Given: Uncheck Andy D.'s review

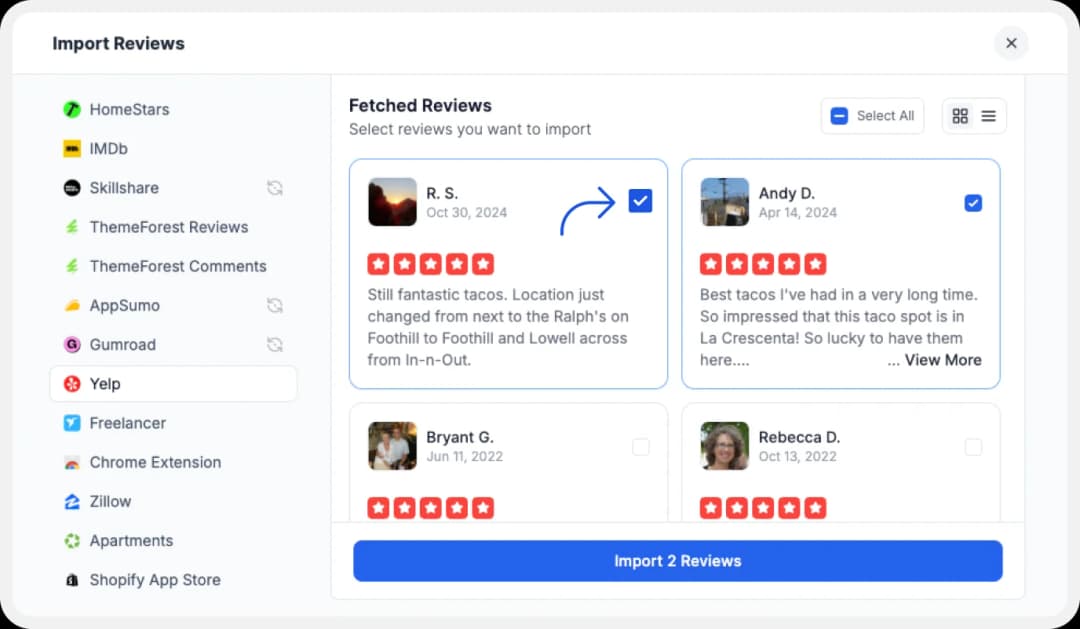Looking at the screenshot, I should [x=973, y=203].
